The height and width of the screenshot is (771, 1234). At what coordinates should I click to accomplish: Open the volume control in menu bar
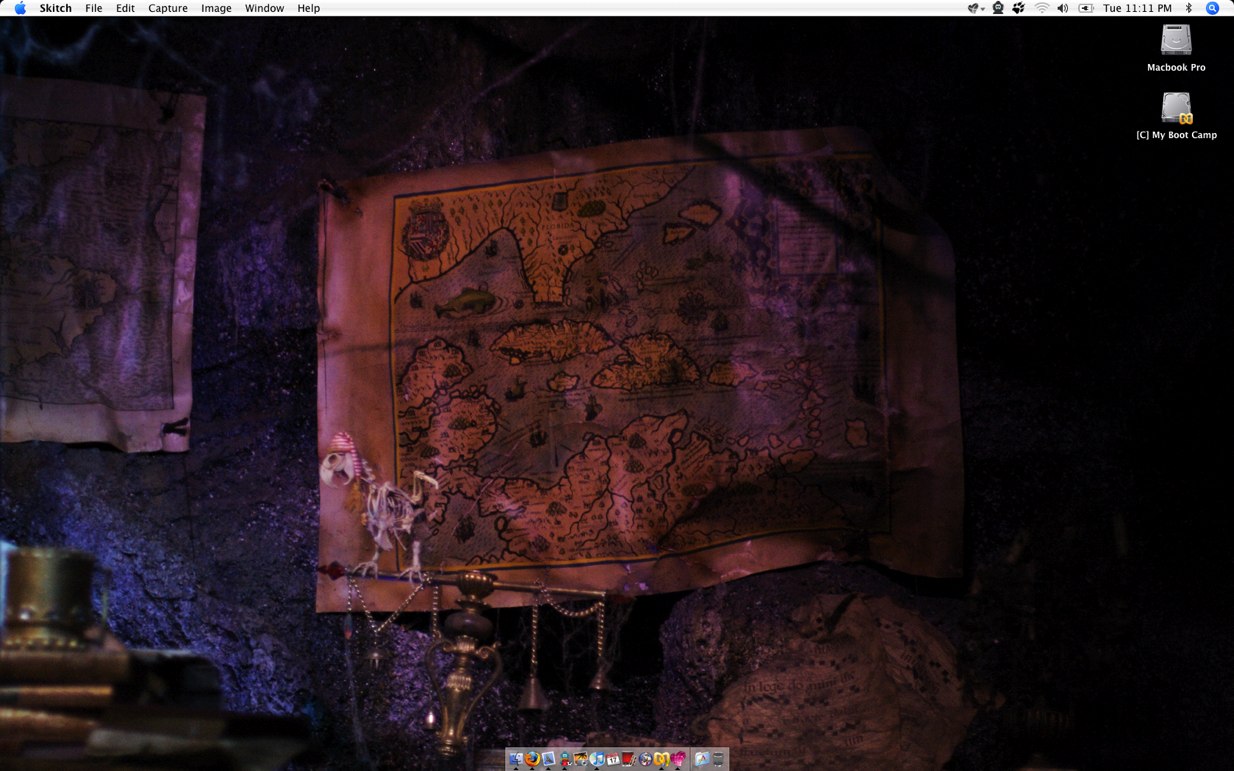1062,8
